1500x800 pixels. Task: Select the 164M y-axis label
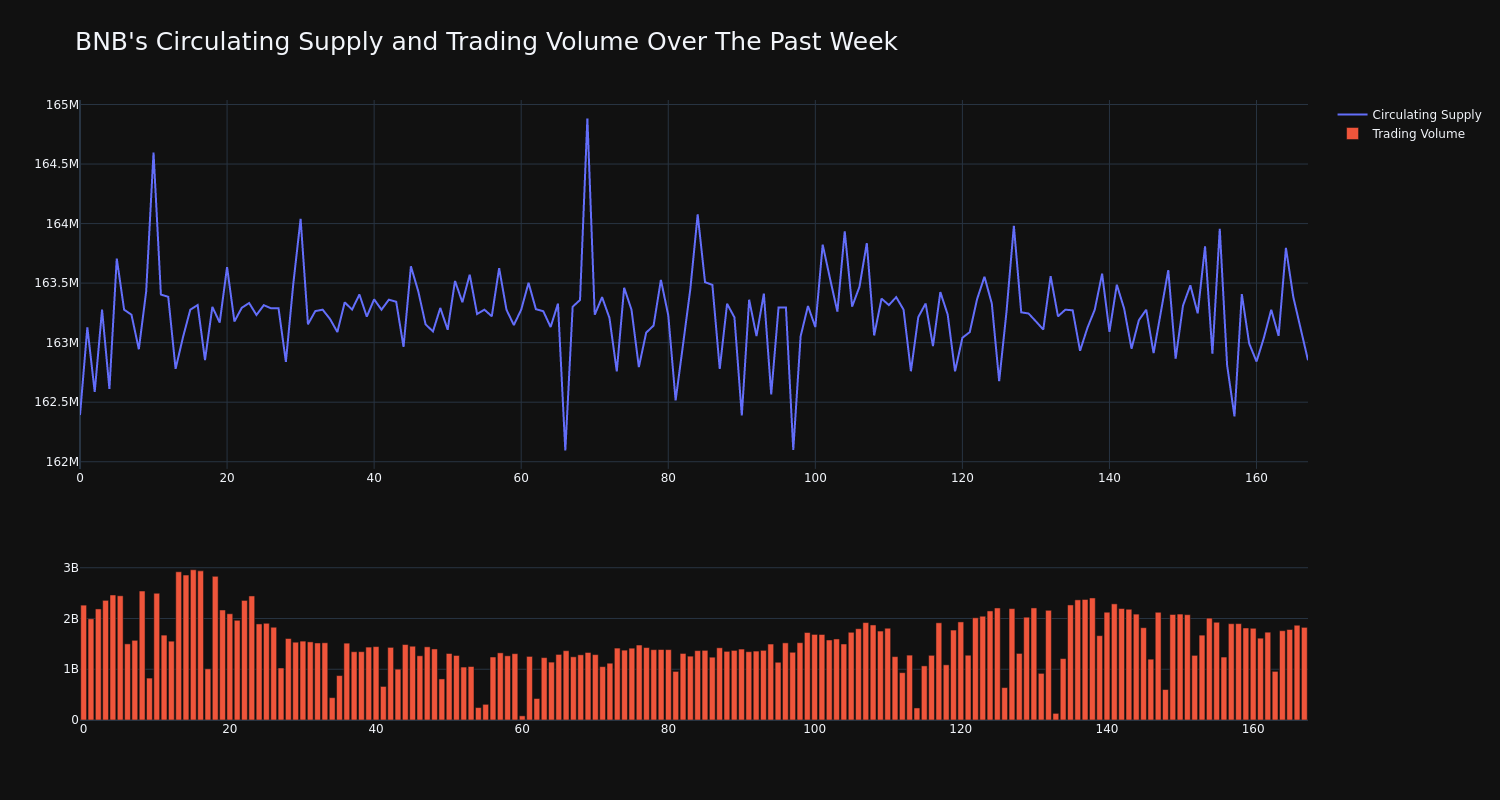point(61,224)
